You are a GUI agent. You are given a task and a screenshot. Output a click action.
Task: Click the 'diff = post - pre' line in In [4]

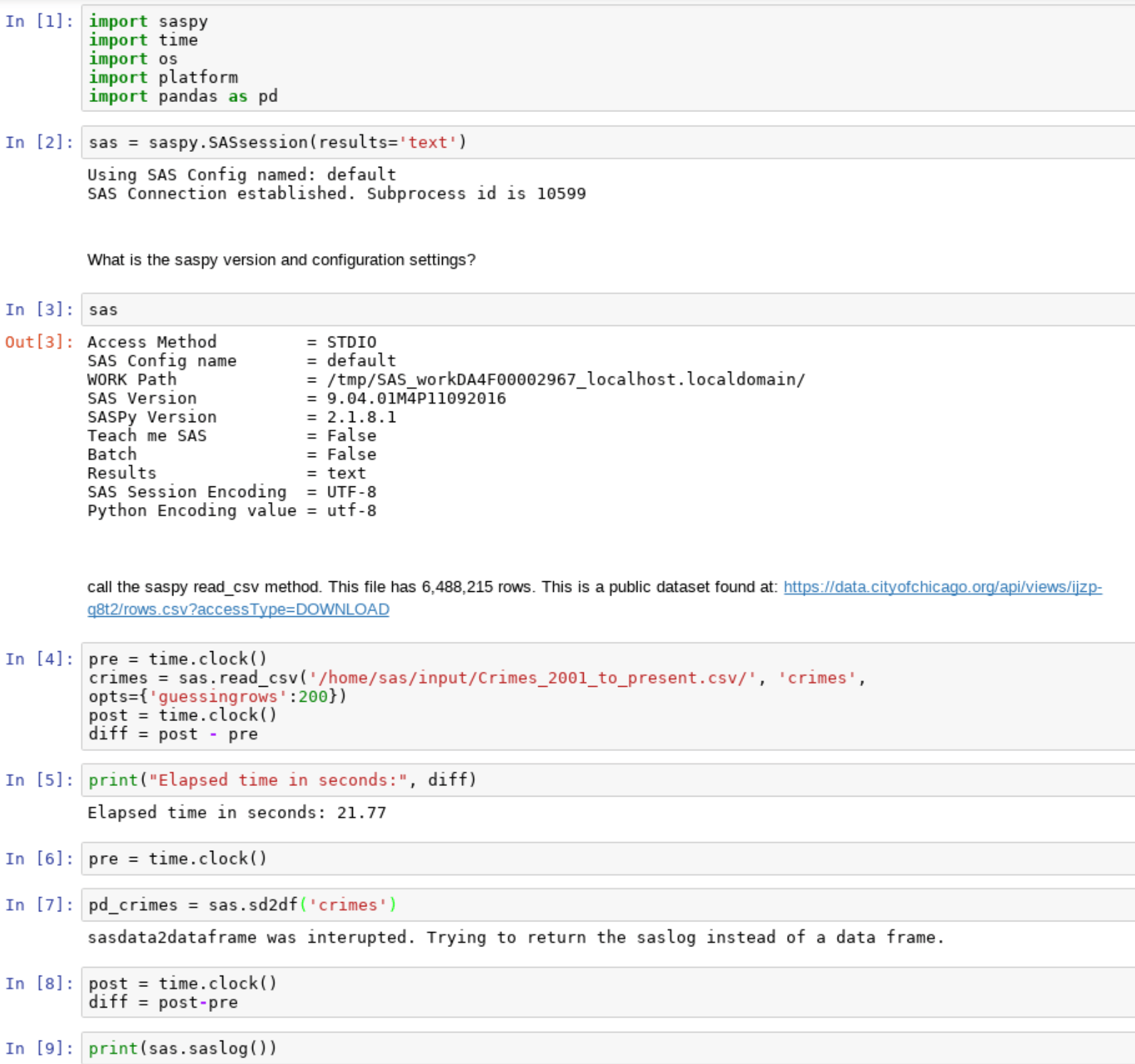click(x=173, y=735)
